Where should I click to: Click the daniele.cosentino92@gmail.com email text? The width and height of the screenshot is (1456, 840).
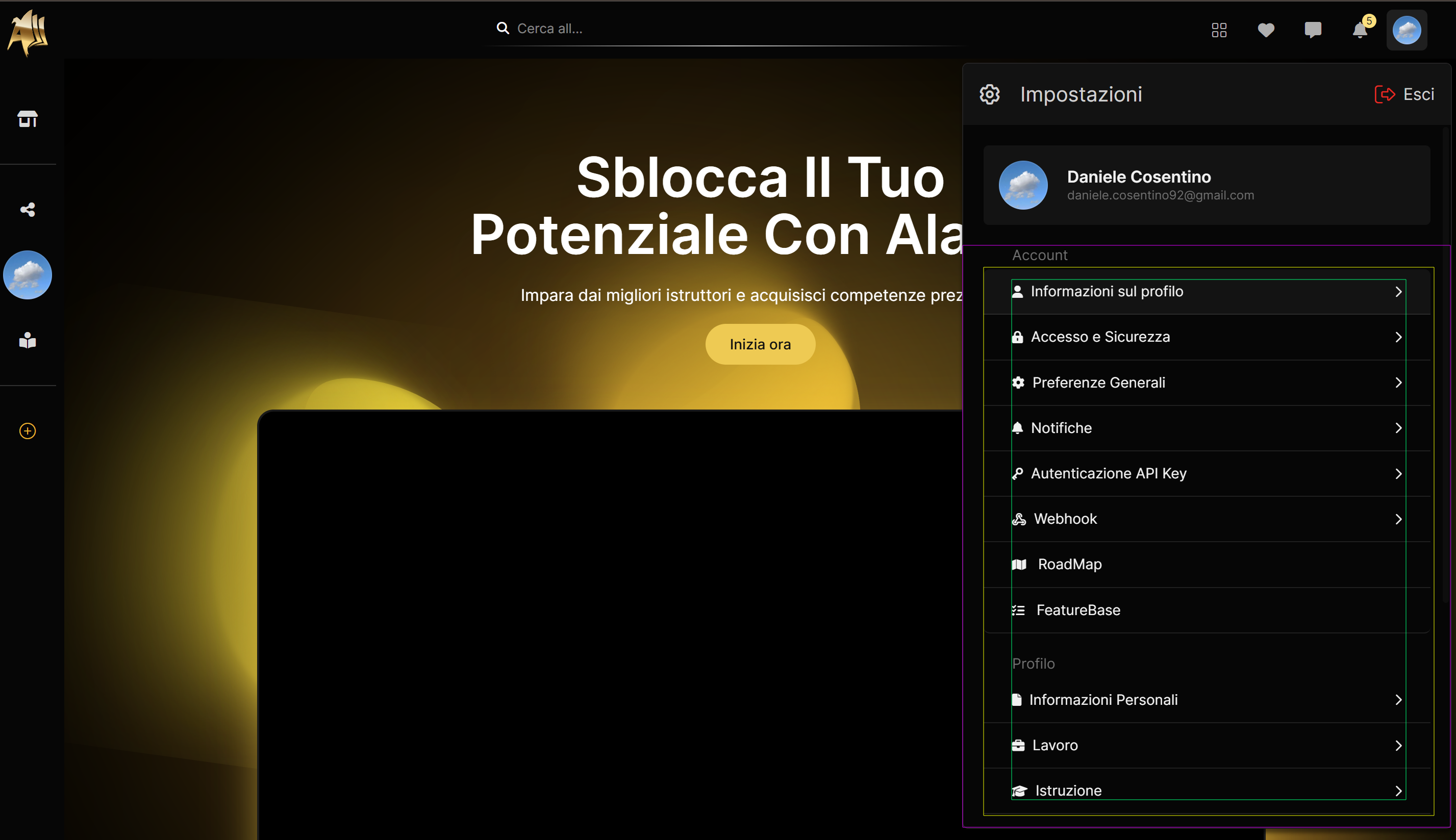(x=1161, y=195)
